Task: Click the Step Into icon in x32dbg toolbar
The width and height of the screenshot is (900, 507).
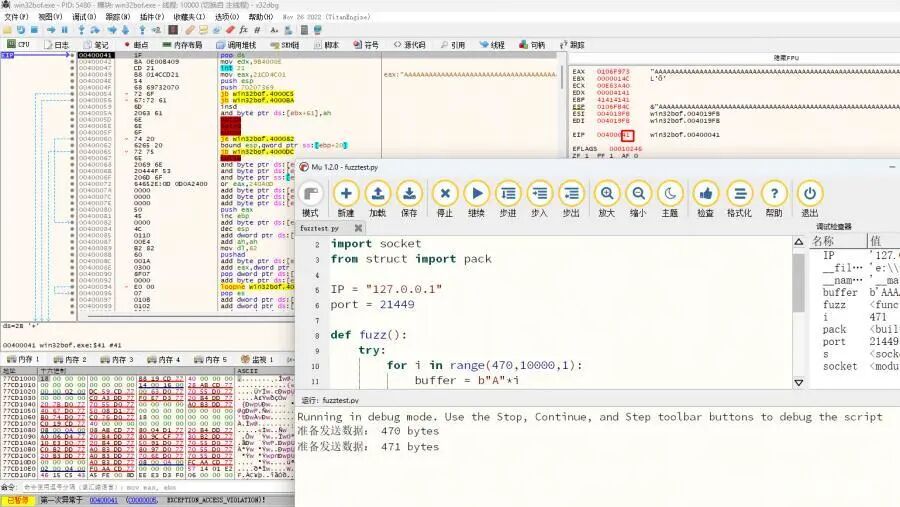Action: point(82,30)
